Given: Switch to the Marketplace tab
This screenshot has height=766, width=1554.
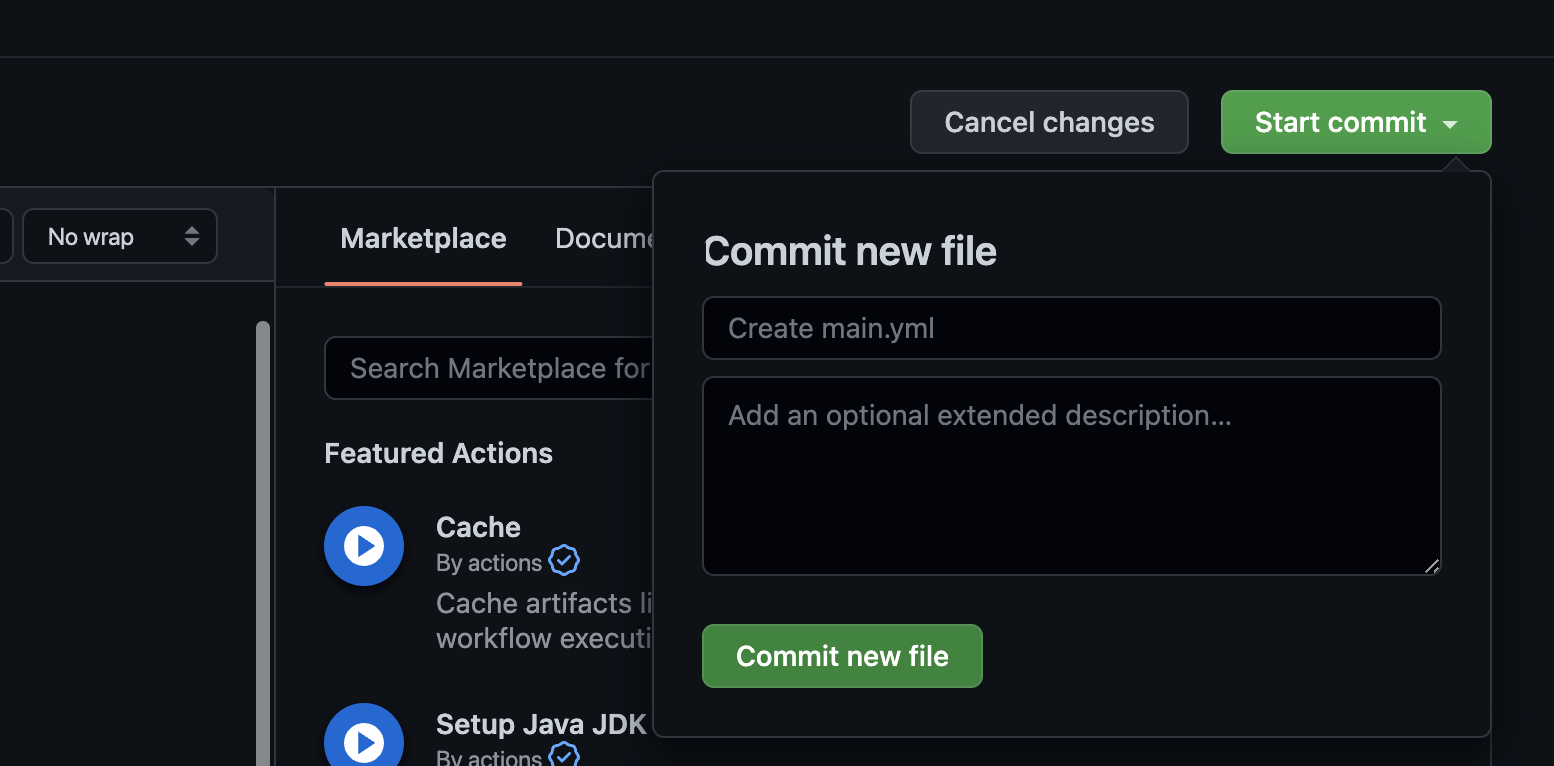Looking at the screenshot, I should [423, 239].
